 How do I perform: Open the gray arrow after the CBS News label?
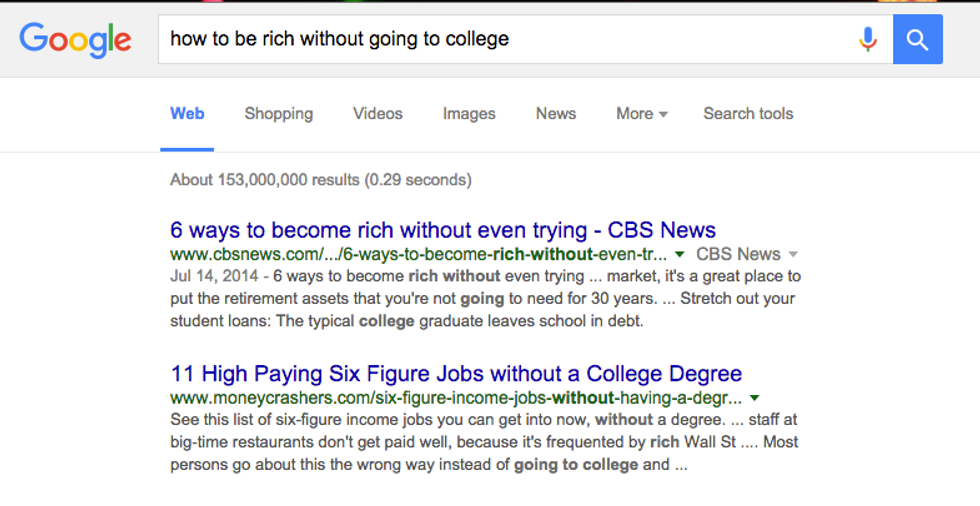[x=794, y=255]
